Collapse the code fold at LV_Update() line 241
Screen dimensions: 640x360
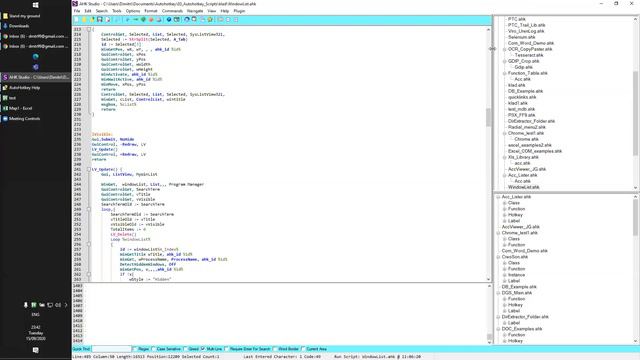[89, 169]
